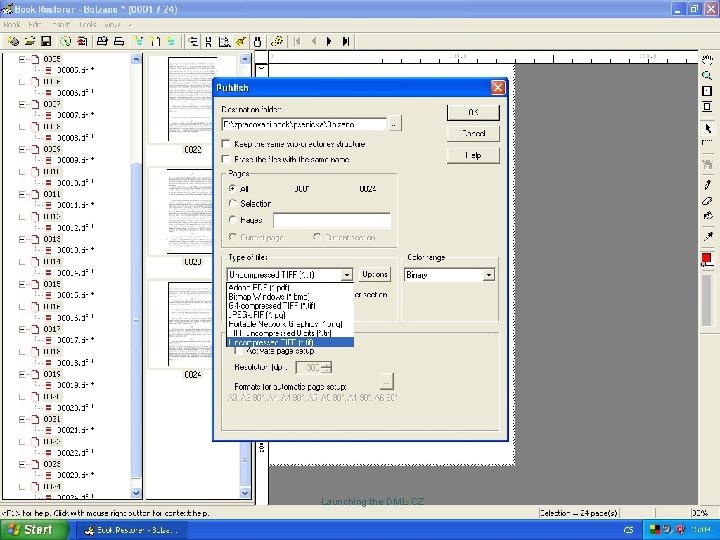This screenshot has height=540, width=720.
Task: Confirm the Publish dialog with OK
Action: click(473, 112)
